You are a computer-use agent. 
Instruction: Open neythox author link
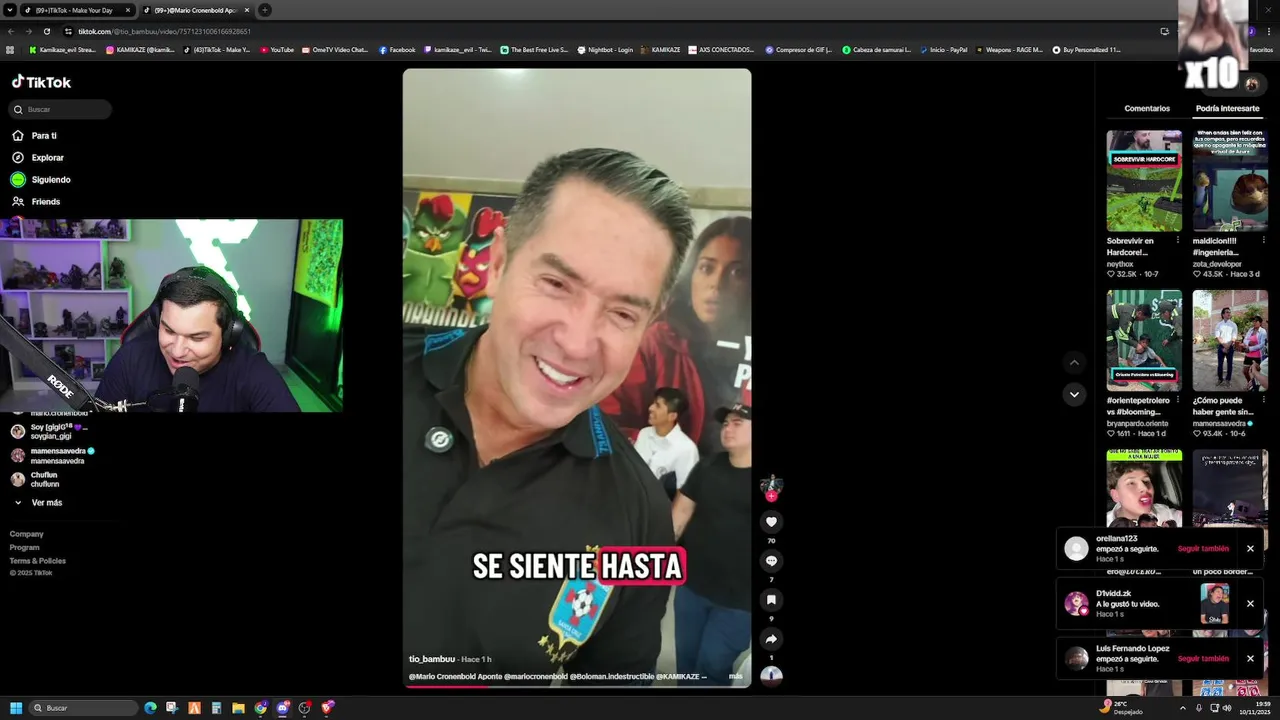1120,264
